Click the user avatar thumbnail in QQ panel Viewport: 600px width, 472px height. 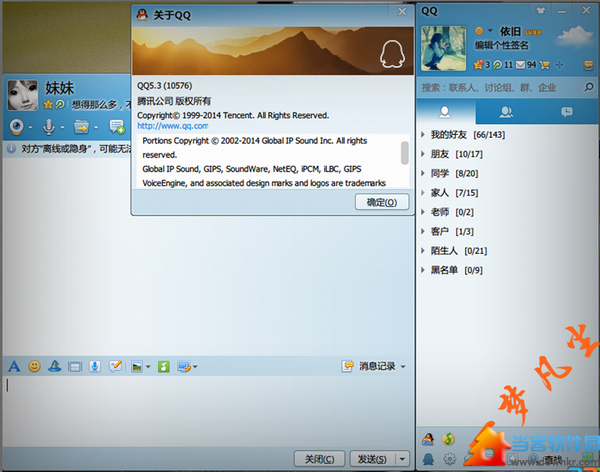[x=443, y=48]
